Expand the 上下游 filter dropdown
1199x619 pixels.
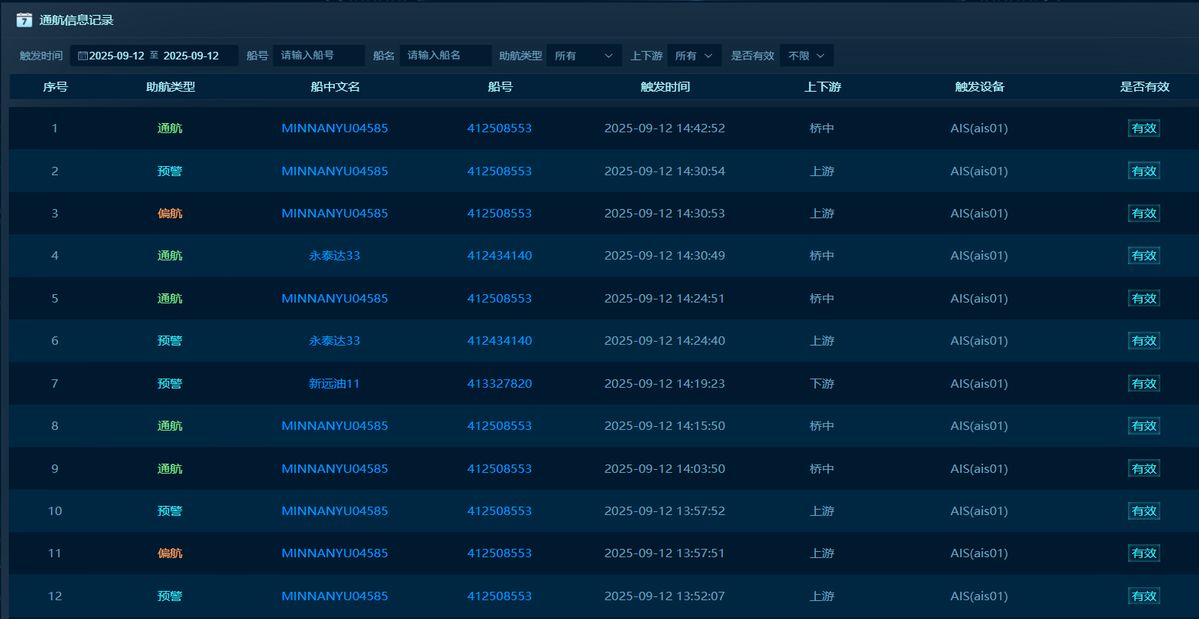tap(694, 56)
